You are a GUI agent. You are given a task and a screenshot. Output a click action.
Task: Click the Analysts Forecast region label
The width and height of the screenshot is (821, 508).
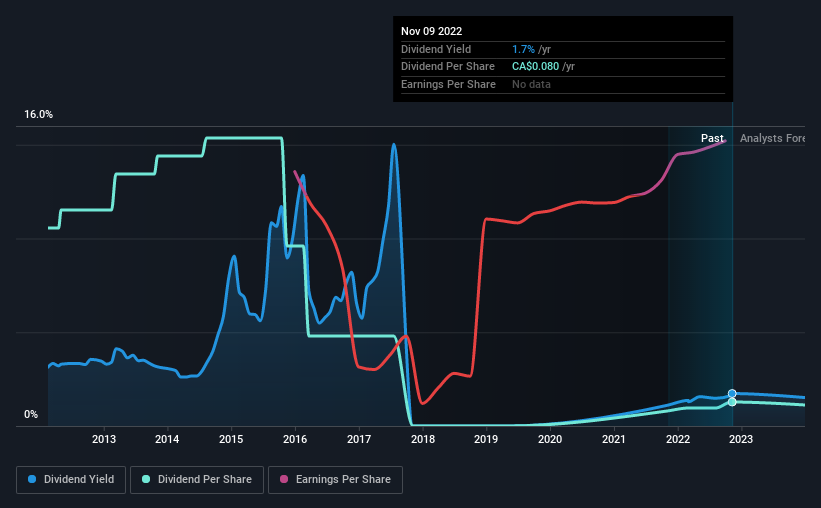coord(772,138)
